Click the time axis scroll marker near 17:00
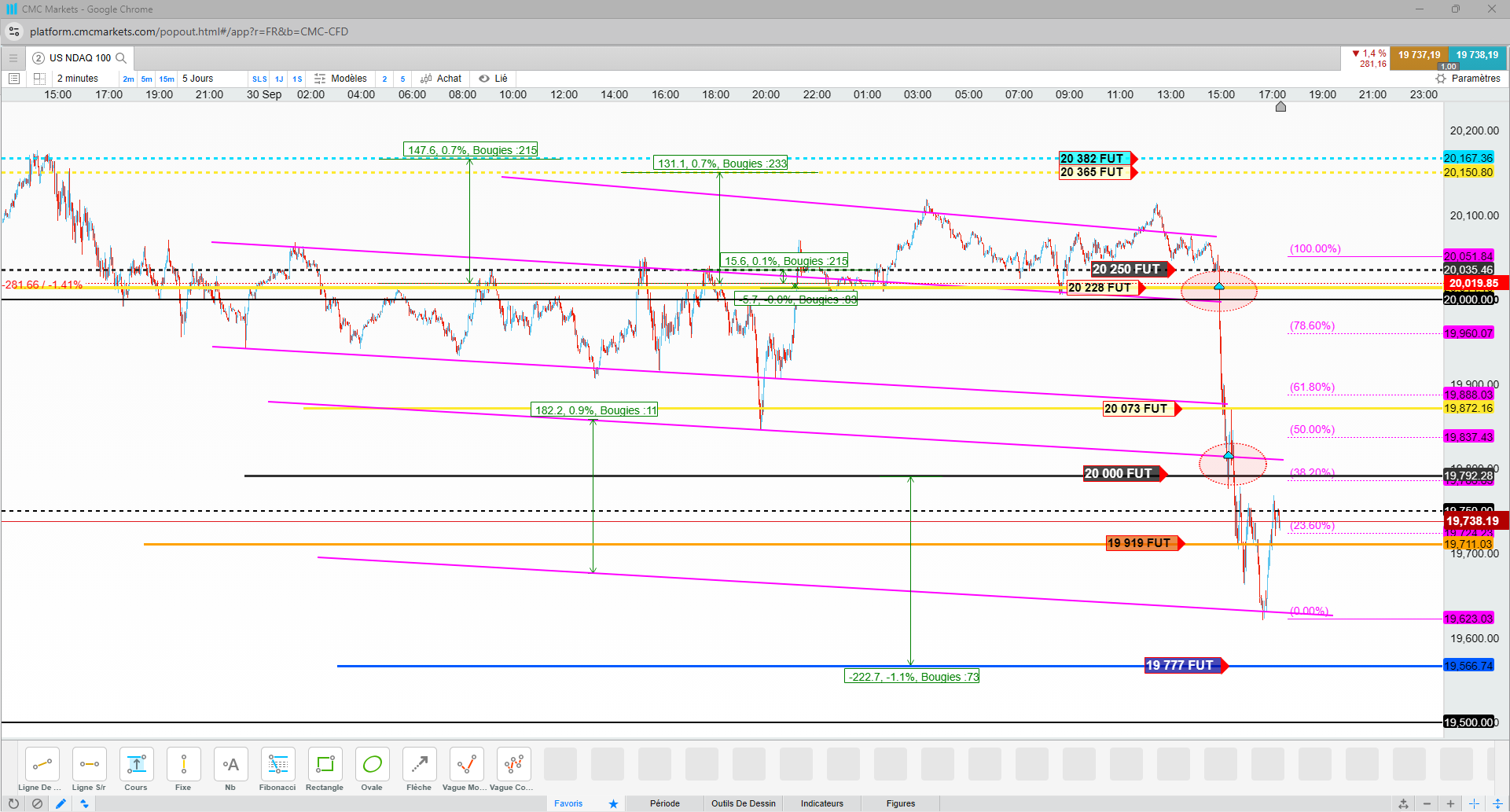The width and height of the screenshot is (1510, 812). tap(1280, 106)
